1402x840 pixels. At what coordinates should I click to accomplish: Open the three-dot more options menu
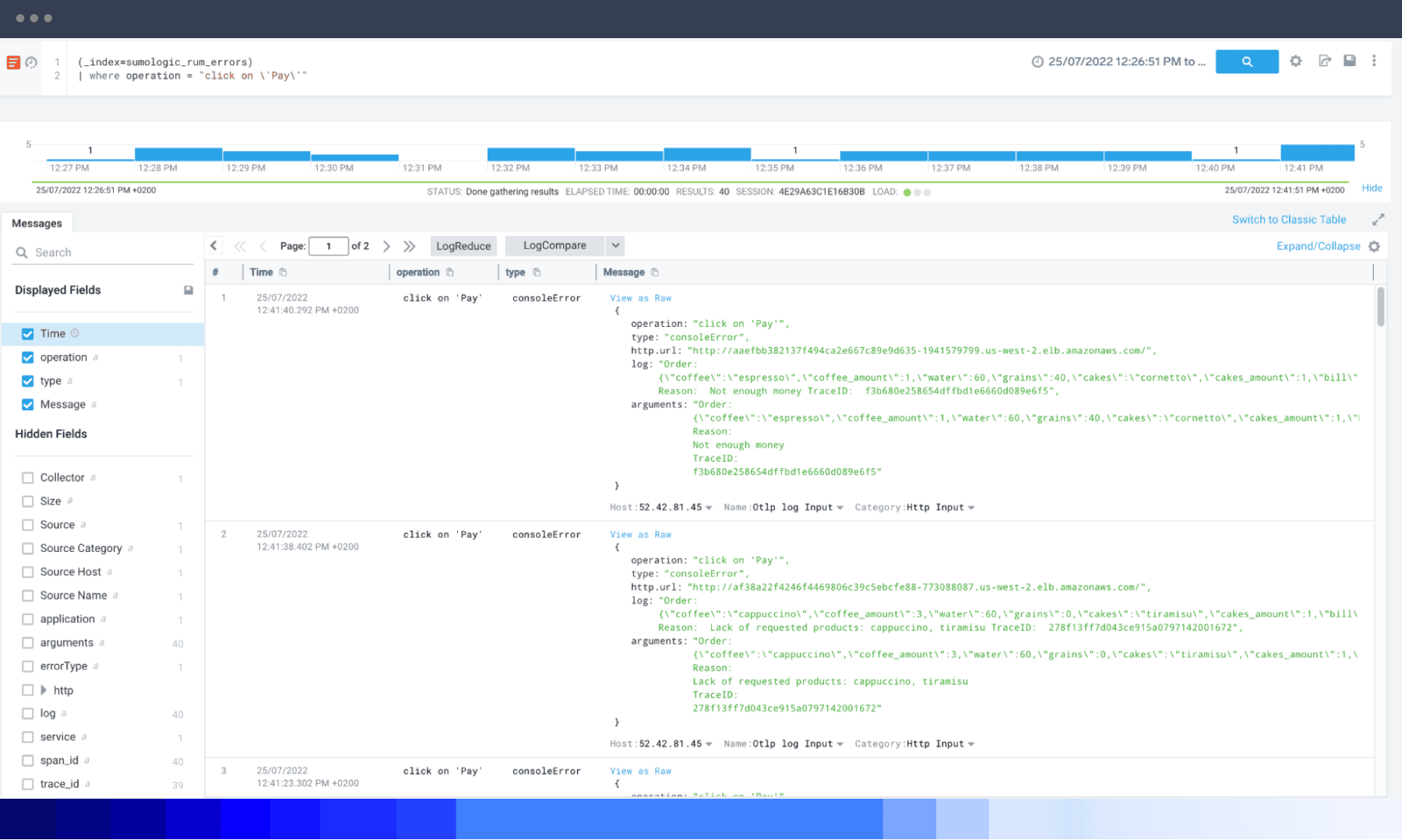pyautogui.click(x=1374, y=61)
